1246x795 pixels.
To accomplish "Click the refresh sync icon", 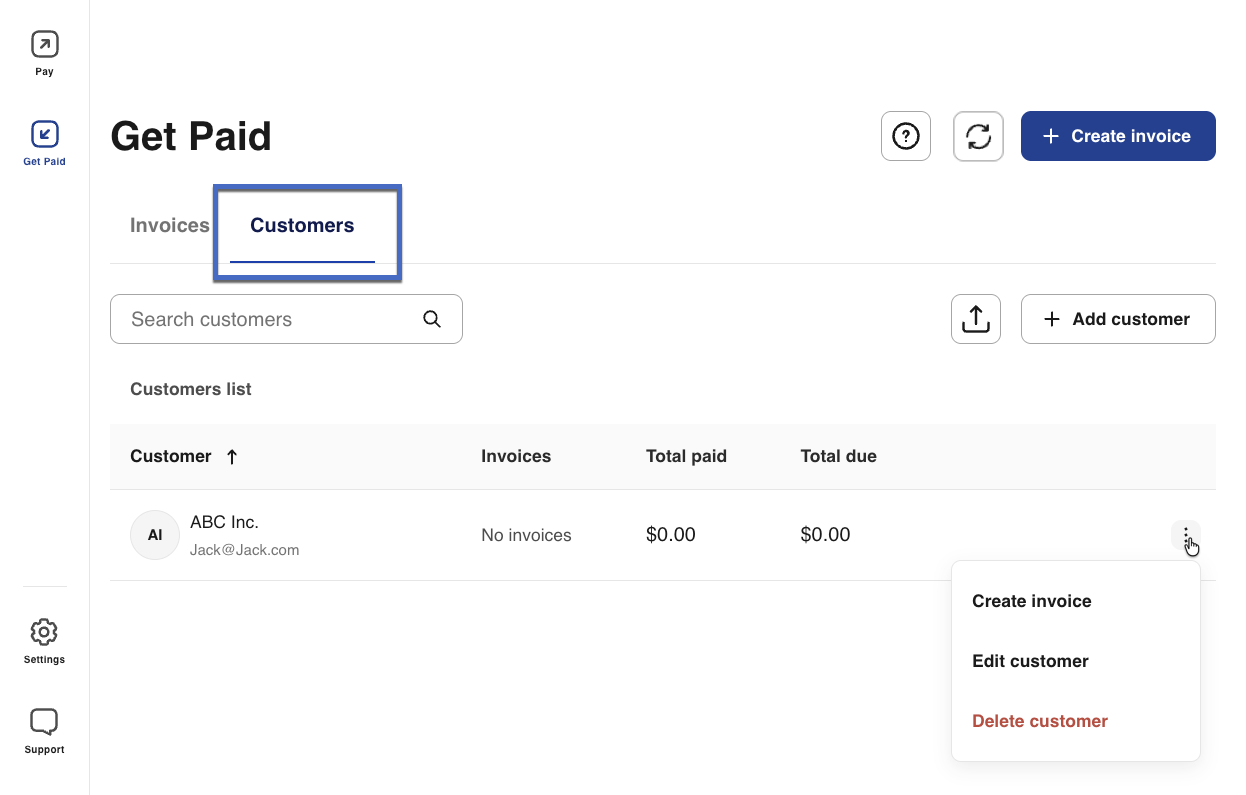I will pyautogui.click(x=978, y=136).
